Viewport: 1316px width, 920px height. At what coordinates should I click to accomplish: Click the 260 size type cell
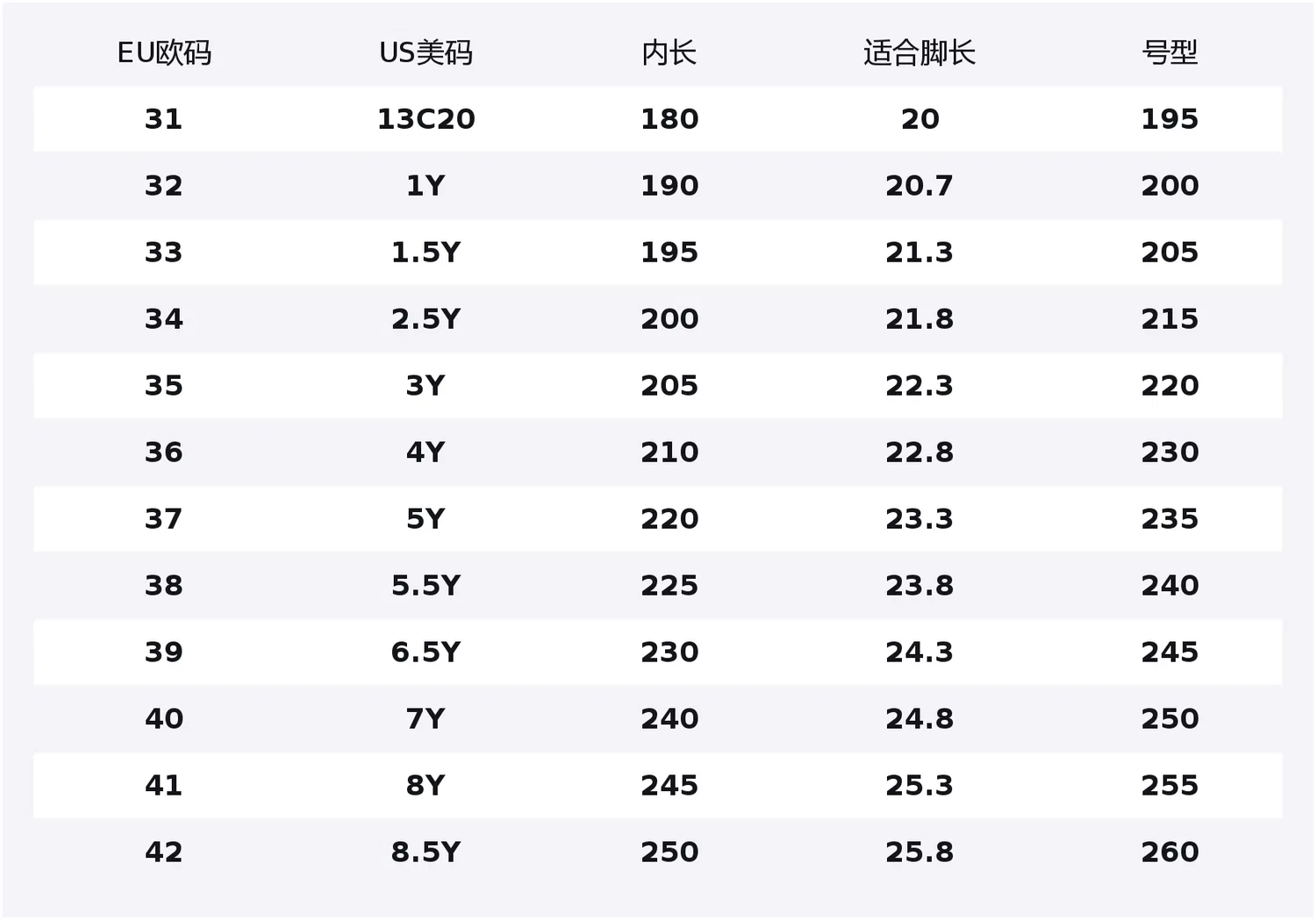tap(1169, 852)
